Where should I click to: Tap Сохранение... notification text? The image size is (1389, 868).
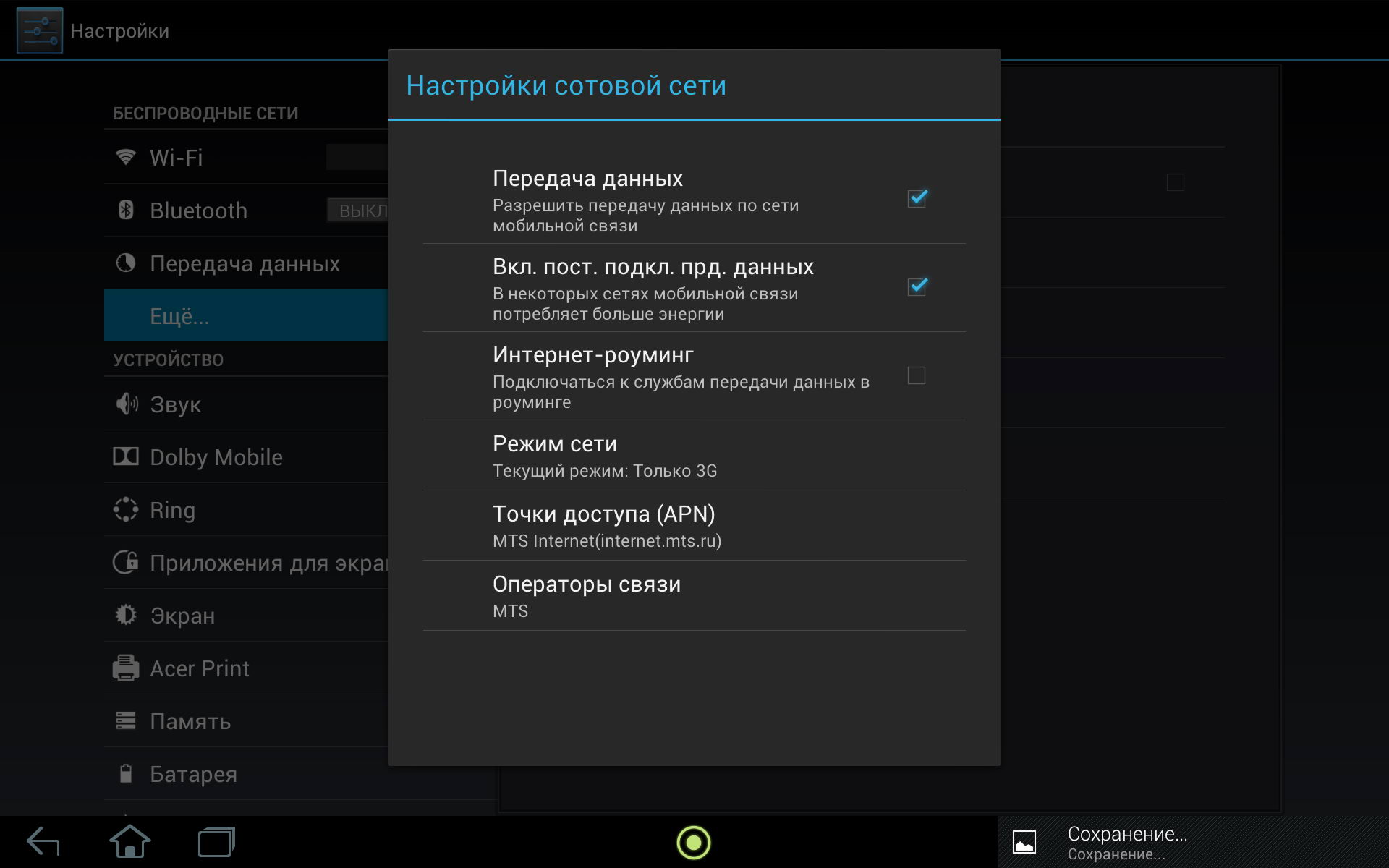click(x=1127, y=834)
